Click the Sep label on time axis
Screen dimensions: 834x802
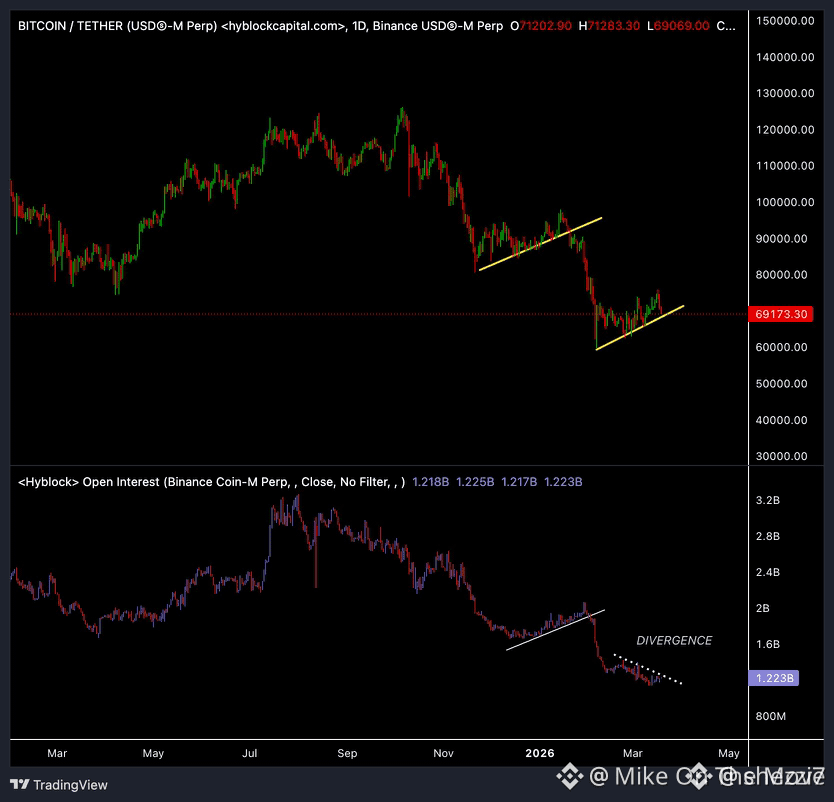[347, 753]
